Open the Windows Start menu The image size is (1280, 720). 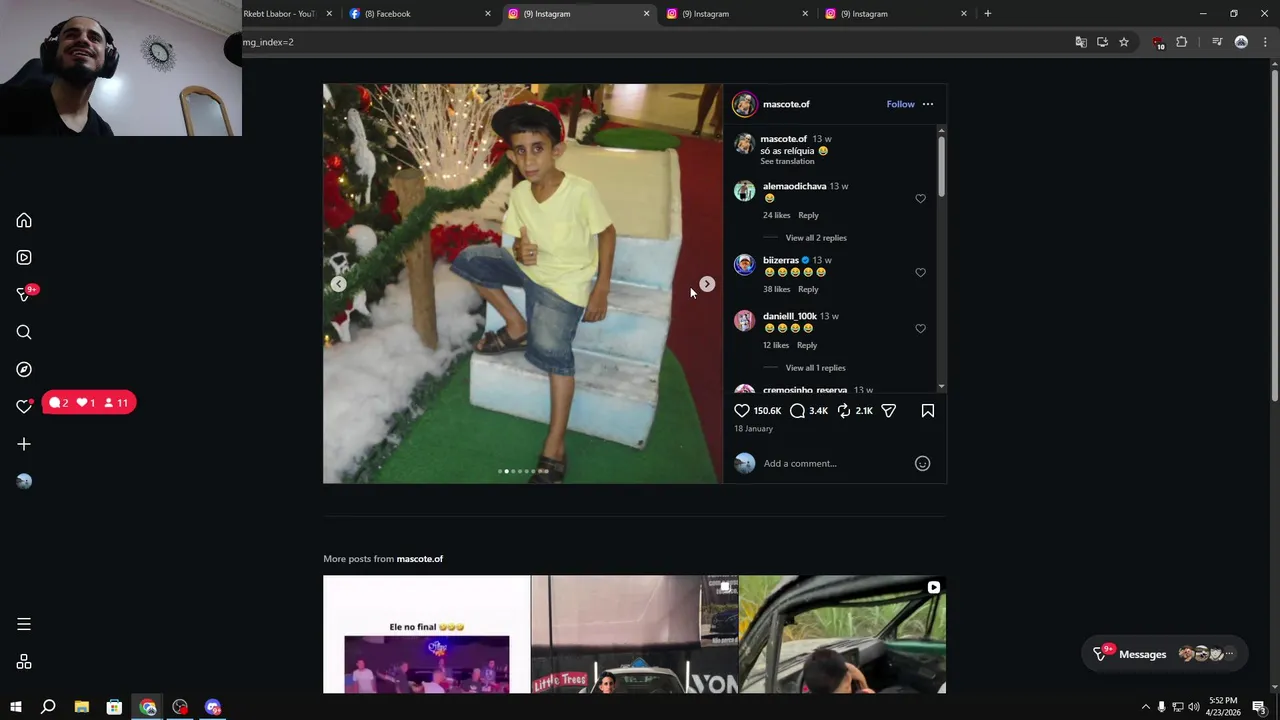tap(15, 707)
